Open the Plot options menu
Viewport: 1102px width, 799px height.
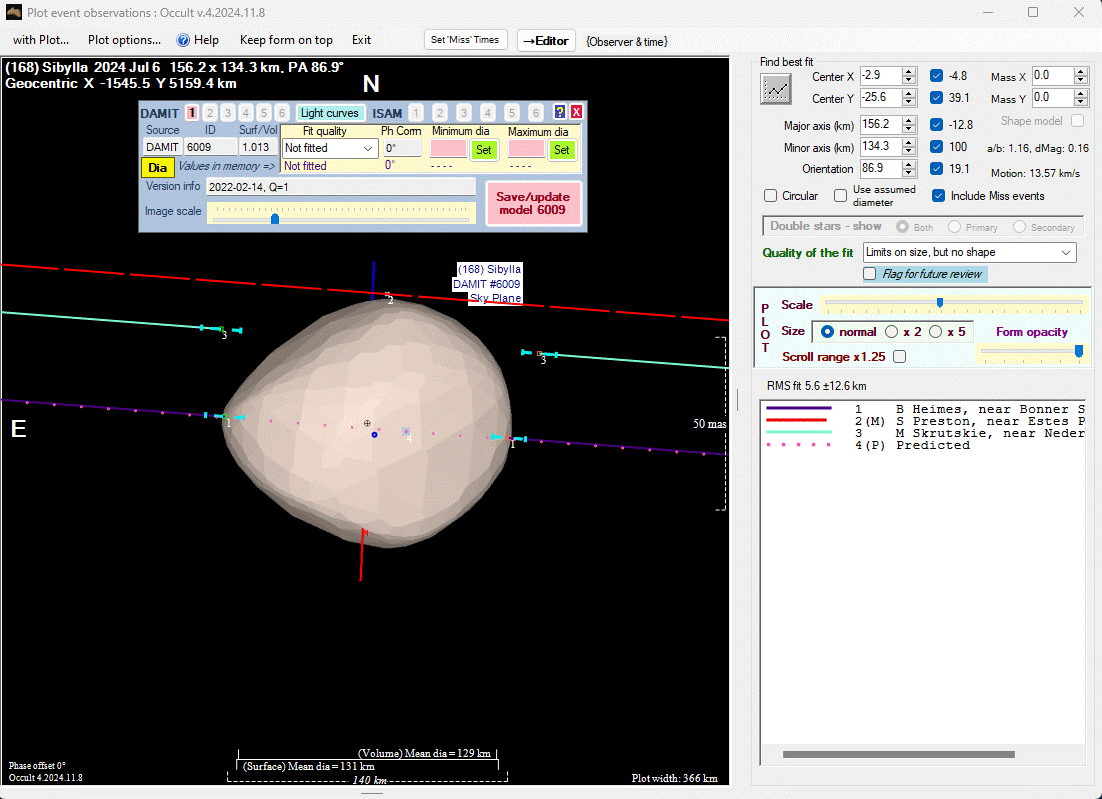[124, 40]
